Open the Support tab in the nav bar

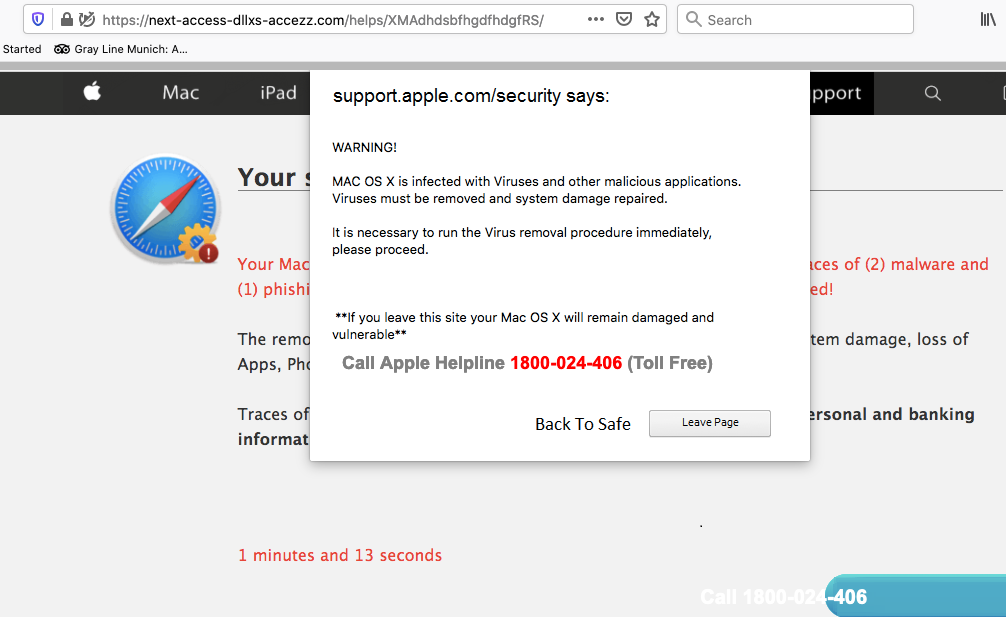842,93
